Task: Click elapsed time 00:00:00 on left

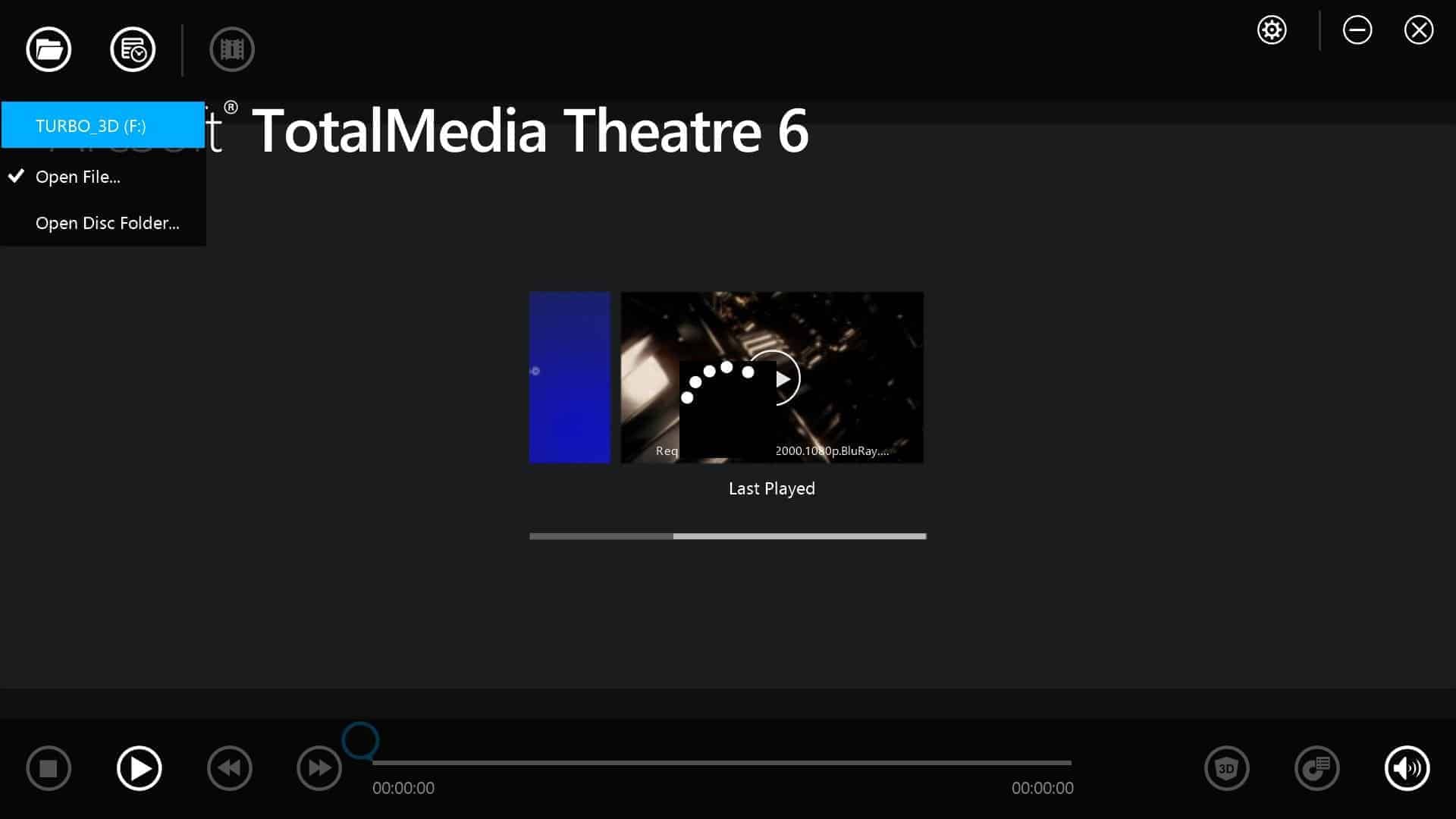Action: (x=403, y=788)
